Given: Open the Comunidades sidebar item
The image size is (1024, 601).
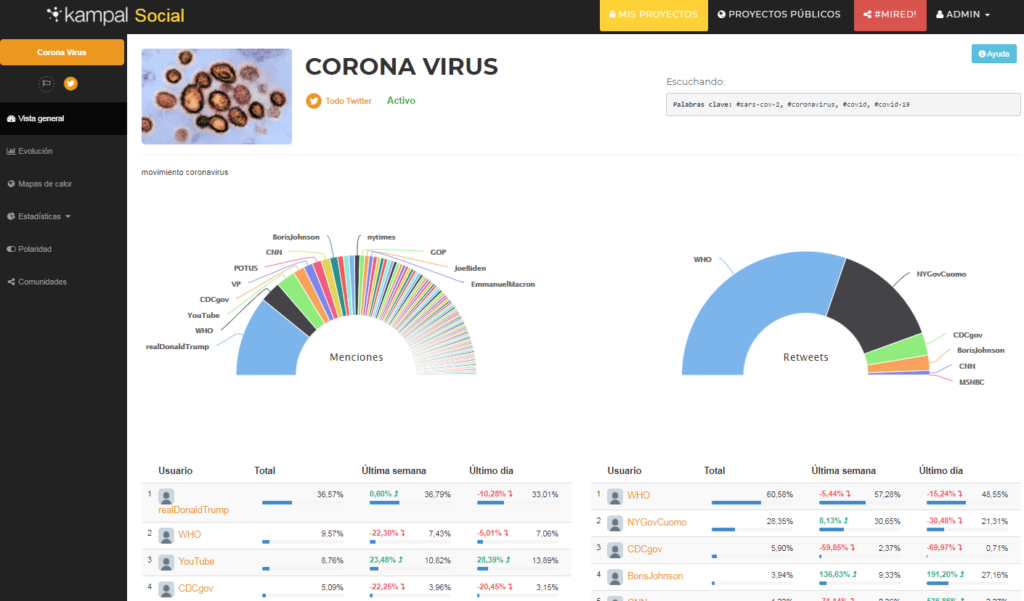Looking at the screenshot, I should pos(63,282).
